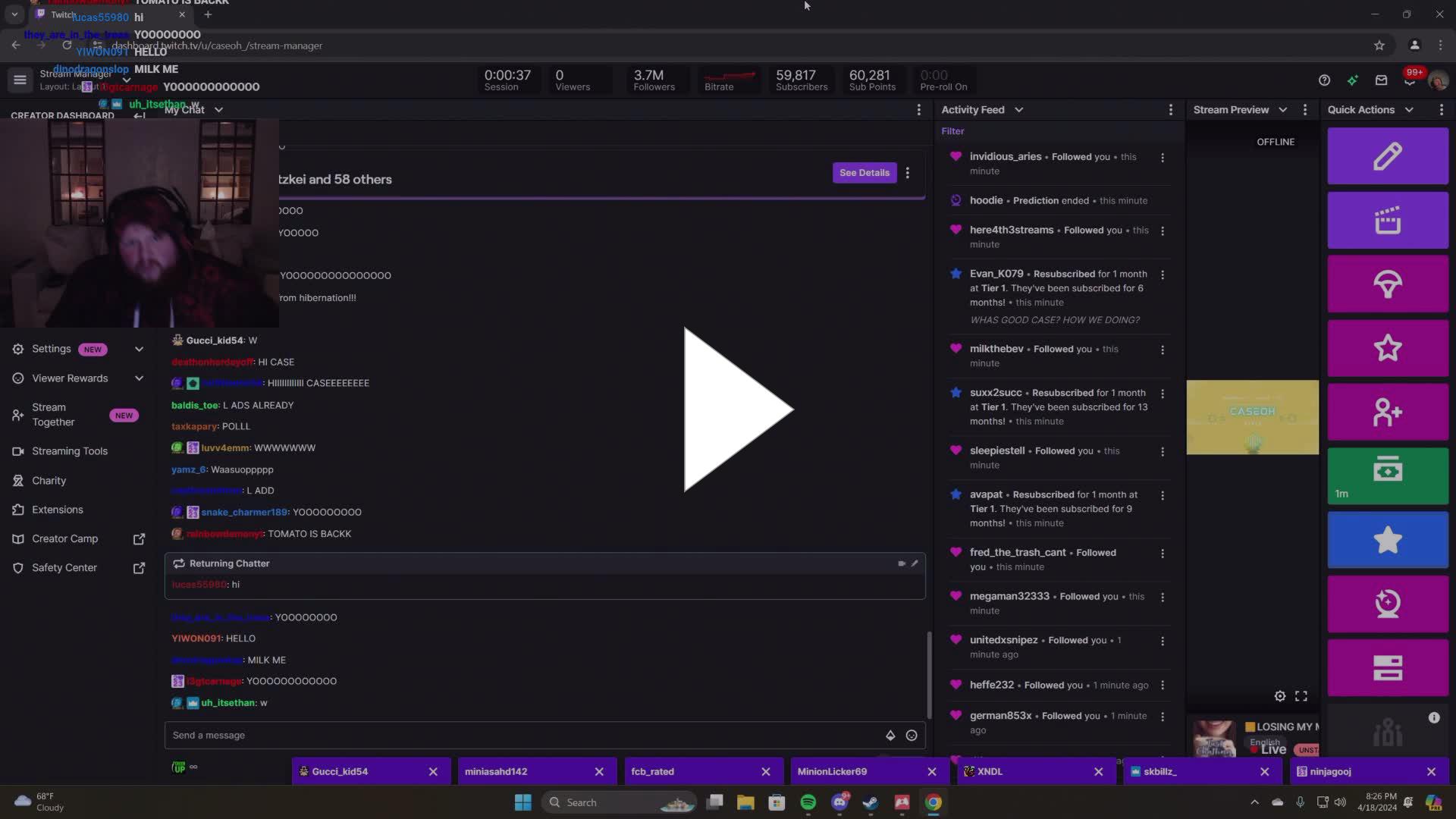Viewport: 1456px width, 819px height.
Task: Expand the Settings section in the sidebar
Action: pos(139,349)
